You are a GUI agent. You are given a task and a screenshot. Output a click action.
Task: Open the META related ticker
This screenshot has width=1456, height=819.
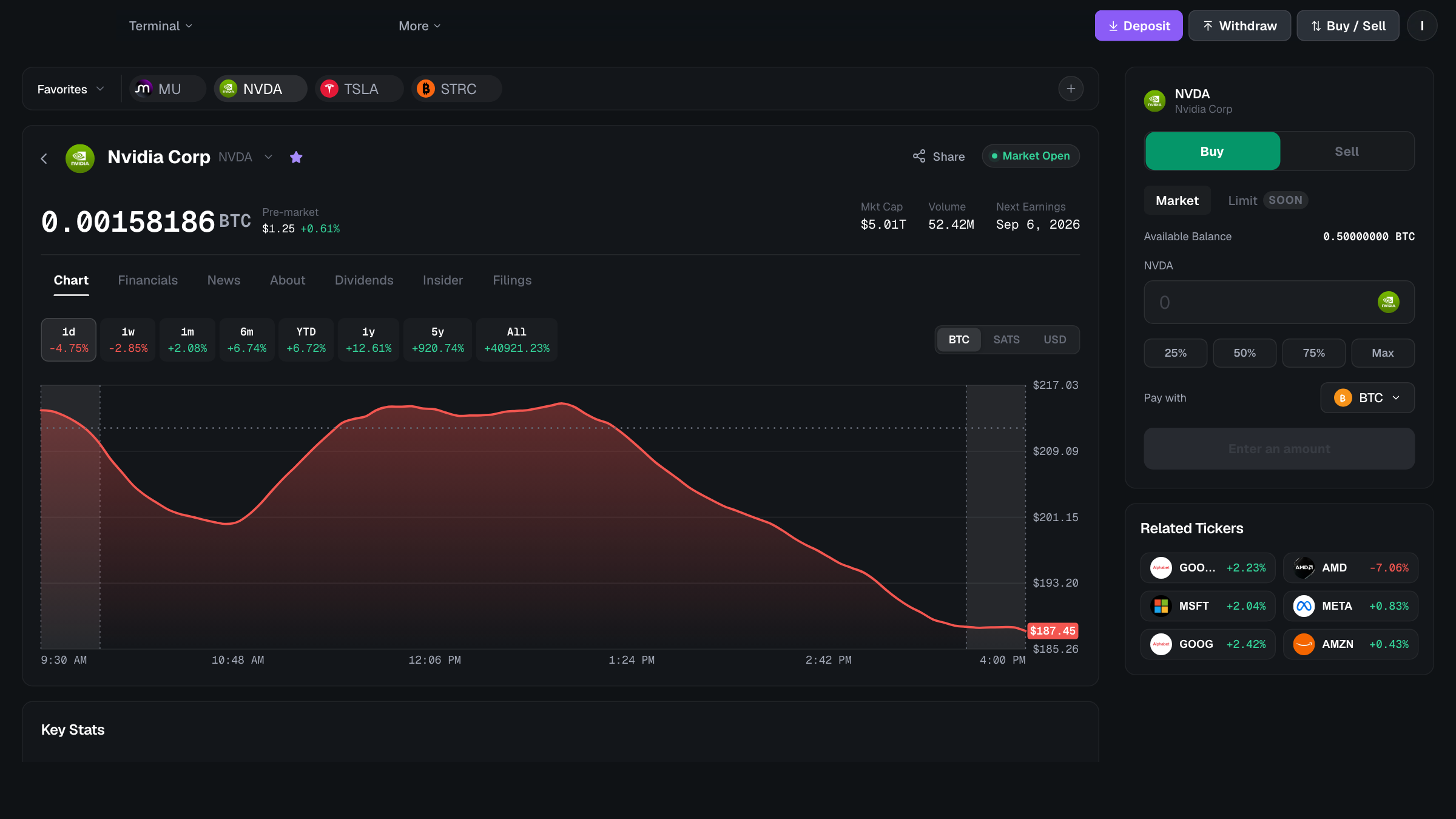tap(1350, 606)
